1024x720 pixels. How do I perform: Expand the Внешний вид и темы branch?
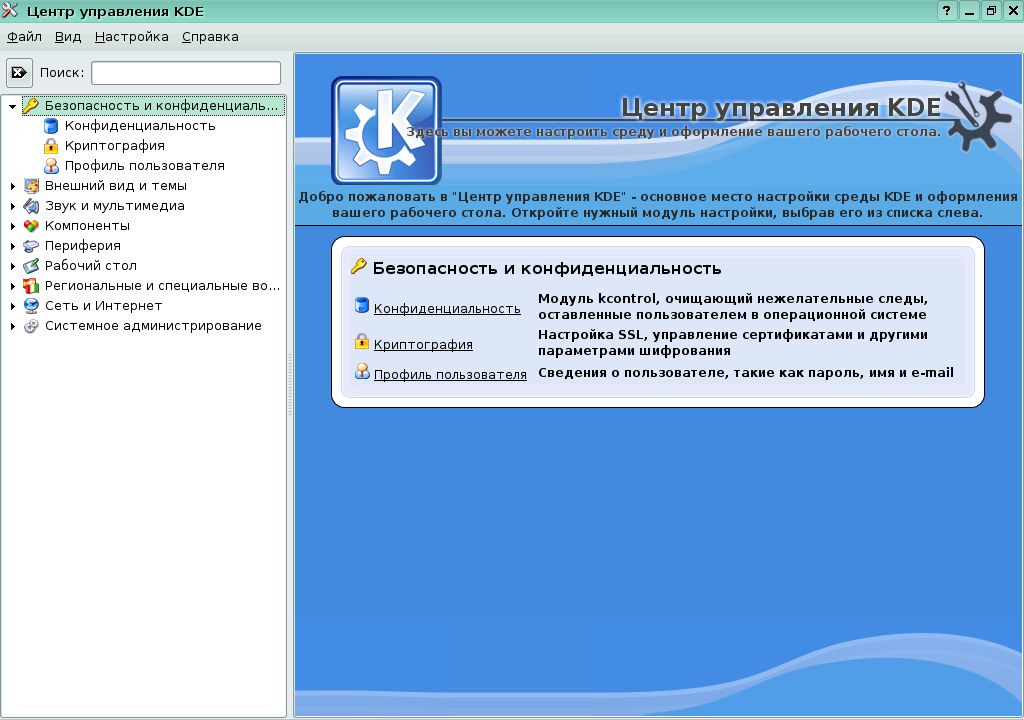point(11,185)
